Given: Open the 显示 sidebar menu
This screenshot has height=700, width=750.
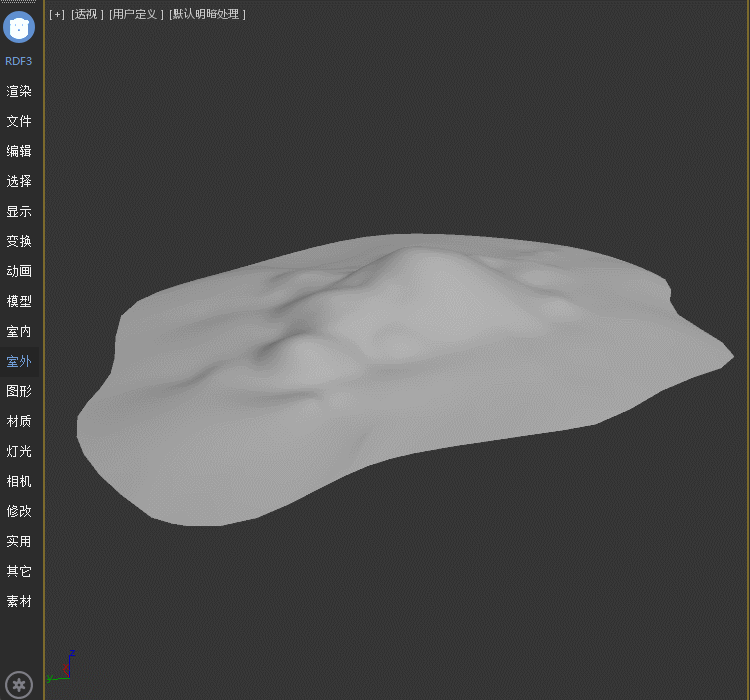Looking at the screenshot, I should 19,211.
